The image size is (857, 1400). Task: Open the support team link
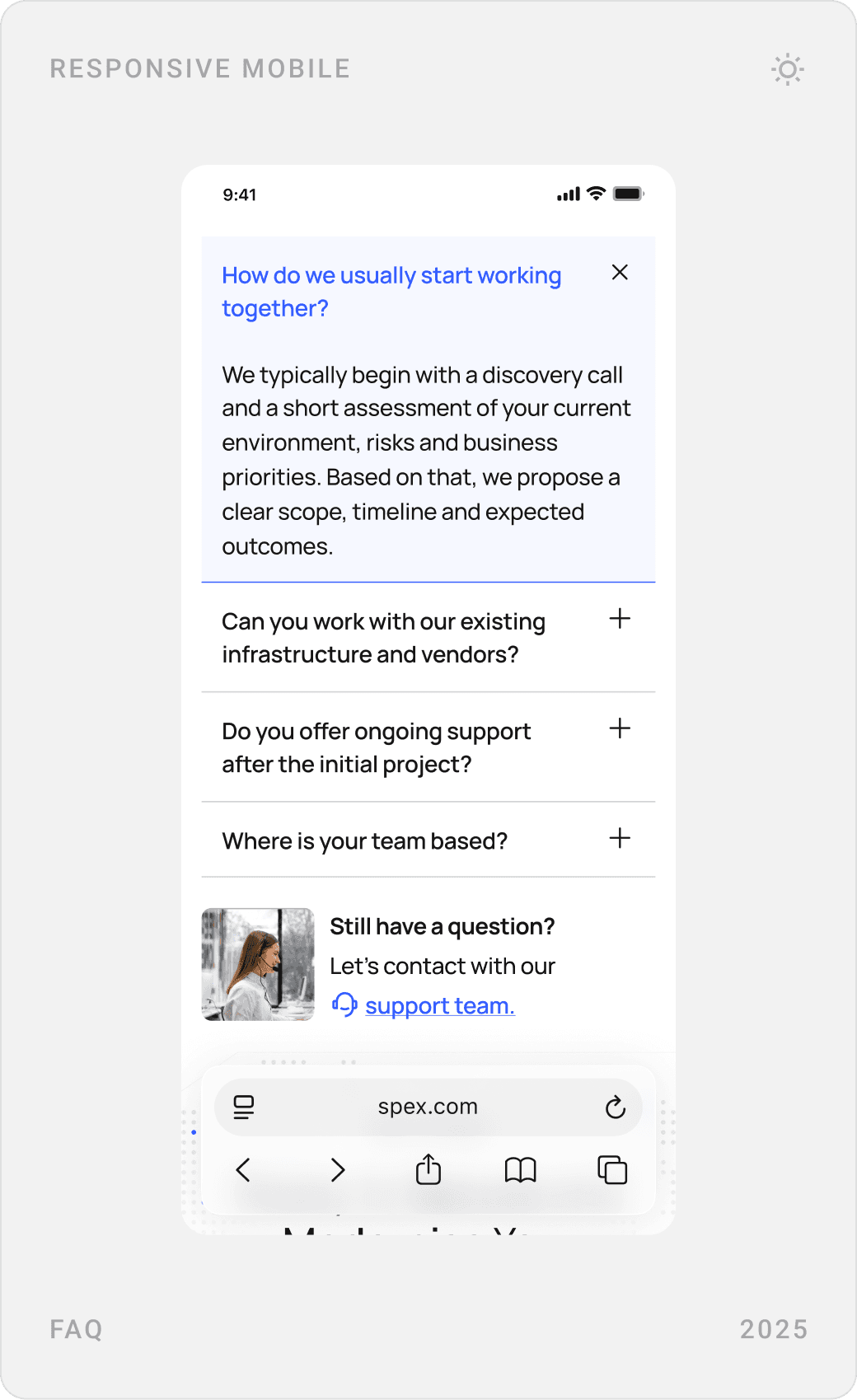[441, 1005]
